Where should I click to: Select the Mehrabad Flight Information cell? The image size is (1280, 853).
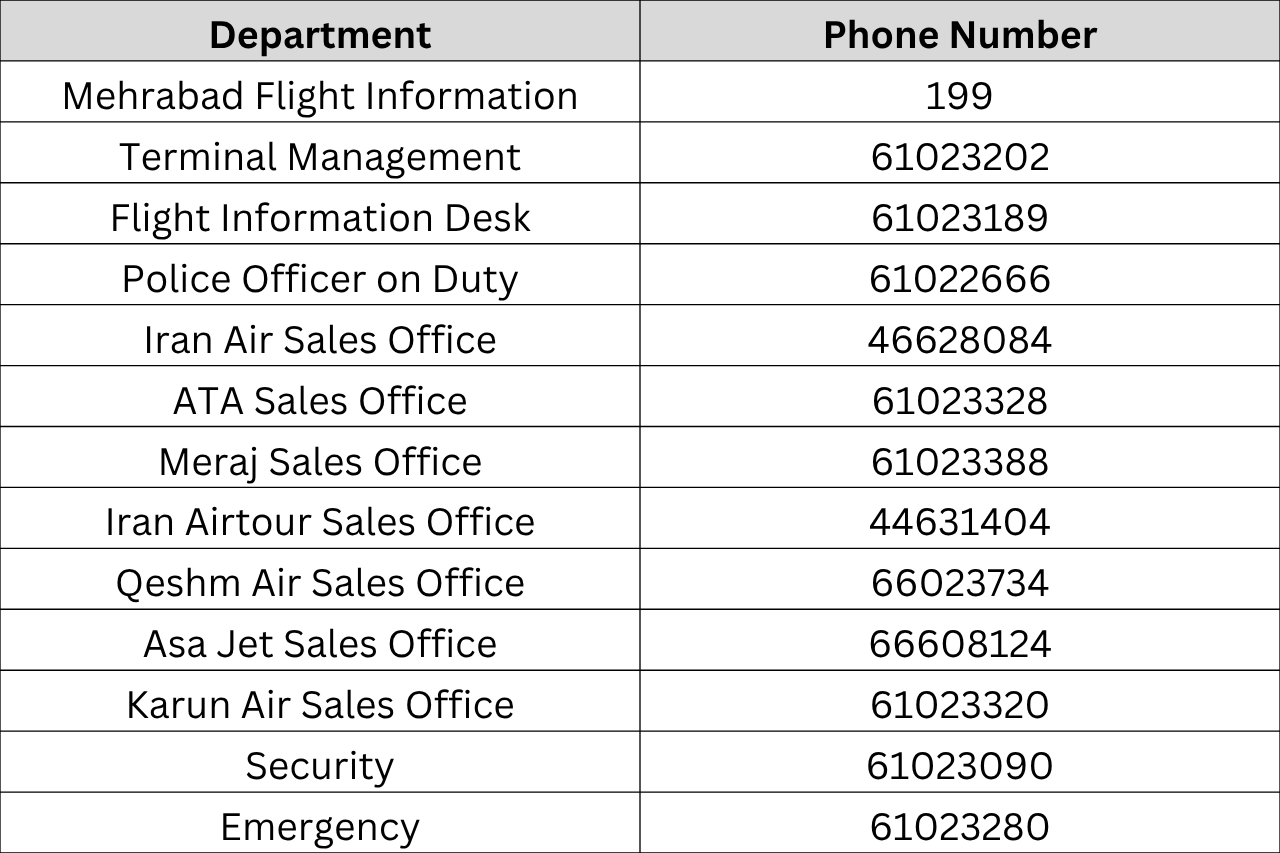point(320,96)
